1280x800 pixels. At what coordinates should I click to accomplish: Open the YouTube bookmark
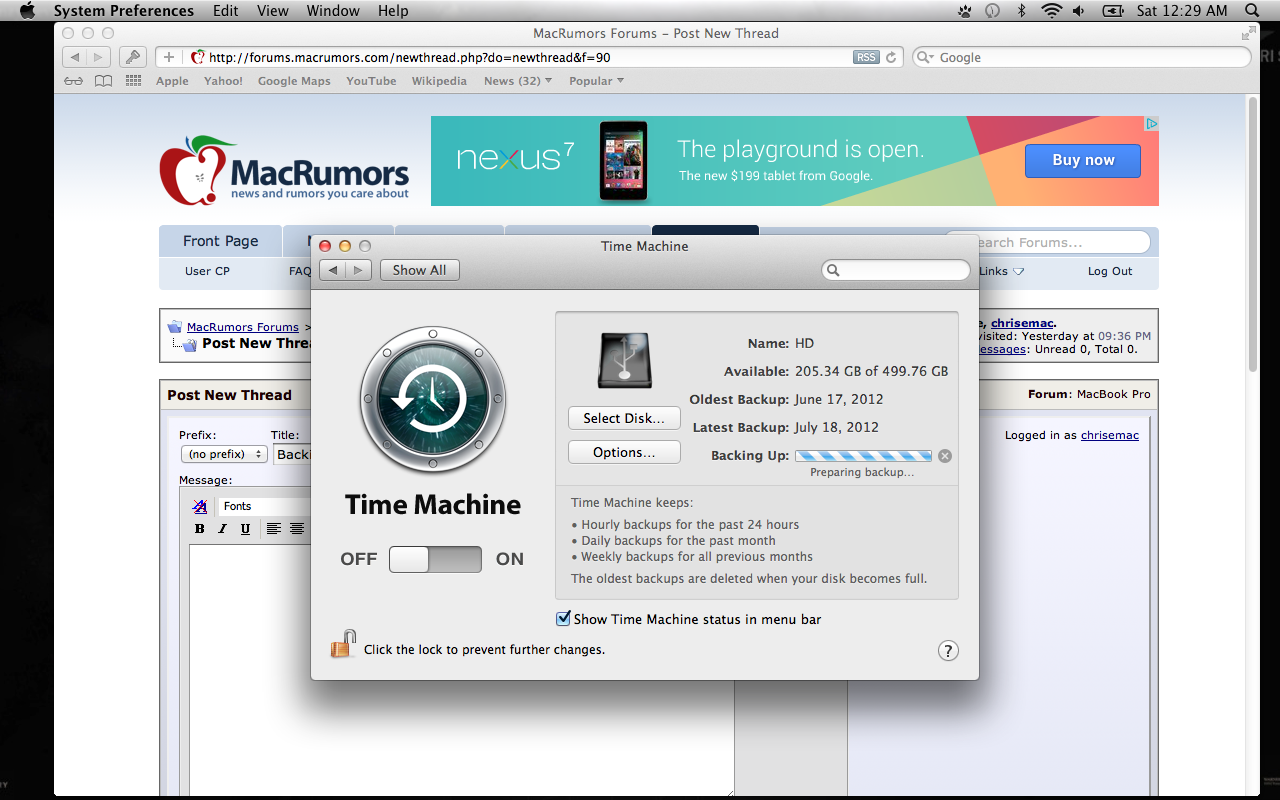pyautogui.click(x=371, y=81)
